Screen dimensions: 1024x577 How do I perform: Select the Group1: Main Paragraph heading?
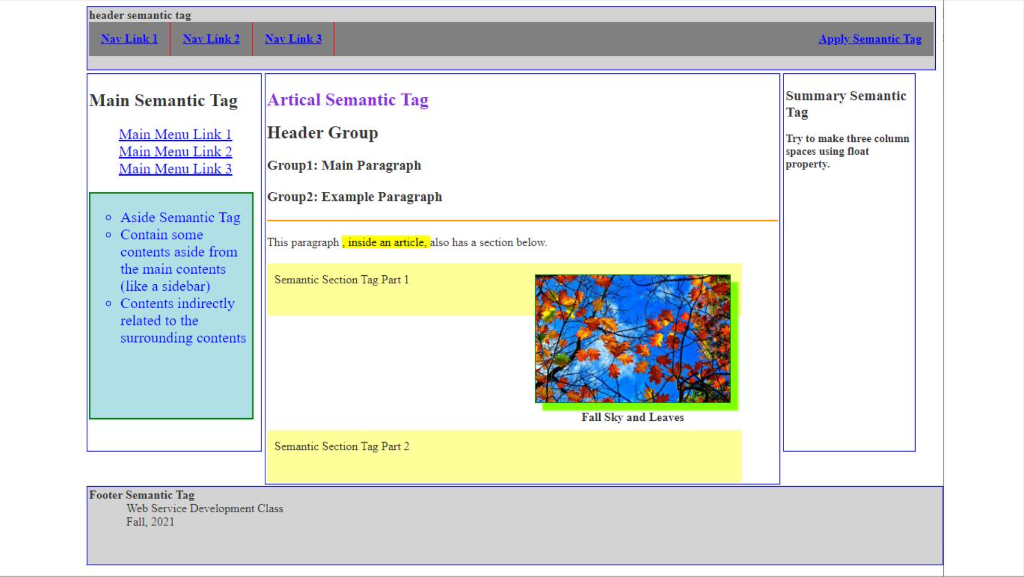click(x=343, y=166)
